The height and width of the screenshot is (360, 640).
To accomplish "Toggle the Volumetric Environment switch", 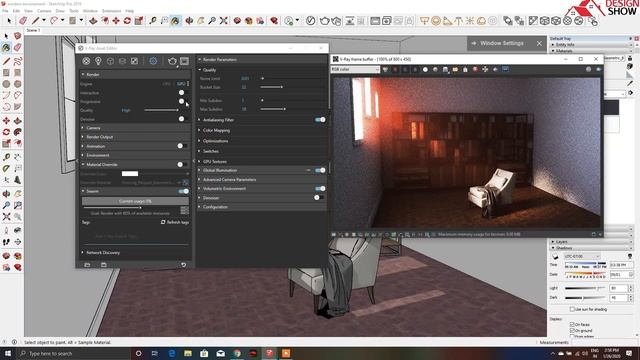I will (x=320, y=189).
